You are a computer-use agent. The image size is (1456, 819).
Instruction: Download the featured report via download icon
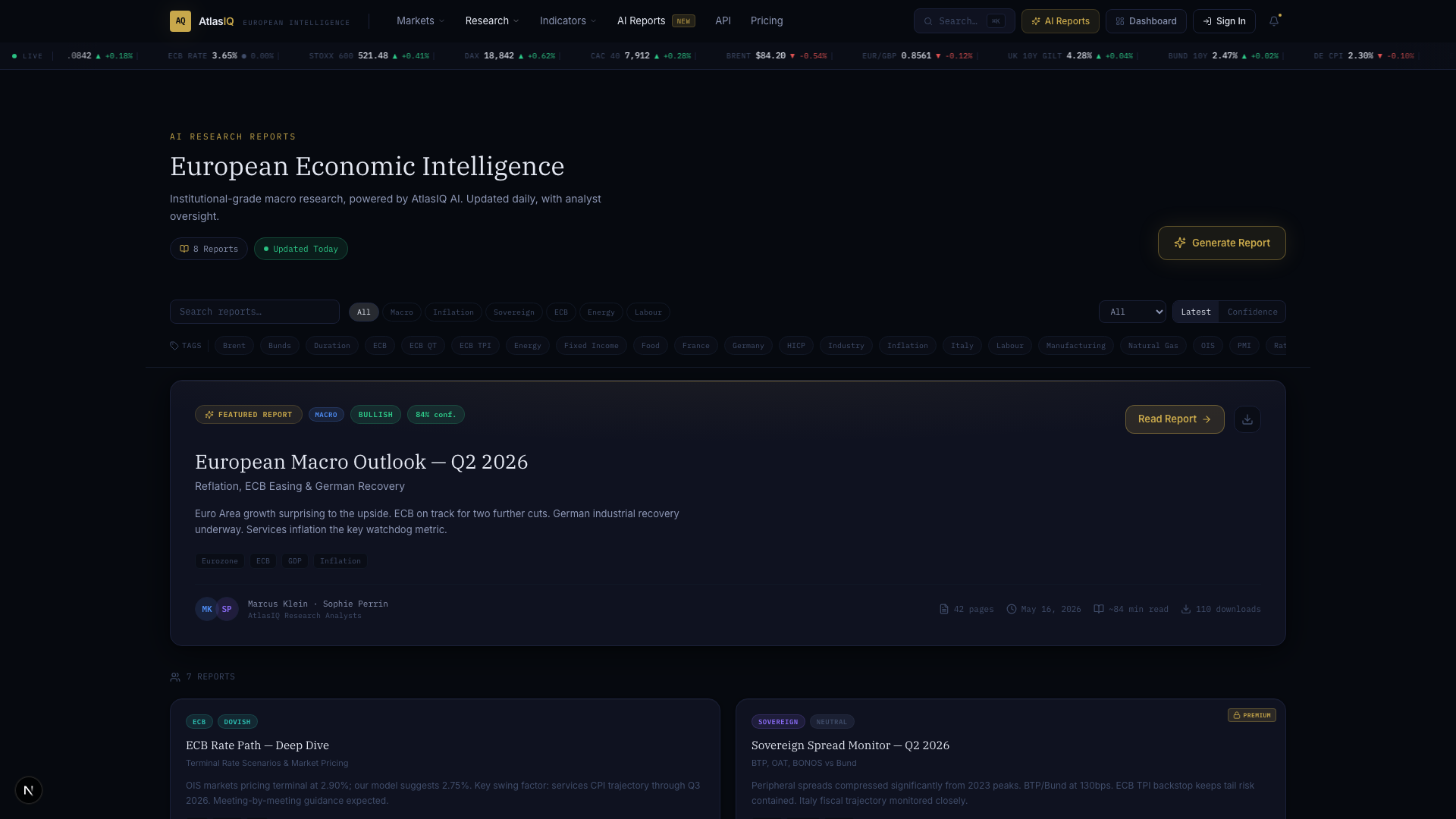click(1247, 419)
